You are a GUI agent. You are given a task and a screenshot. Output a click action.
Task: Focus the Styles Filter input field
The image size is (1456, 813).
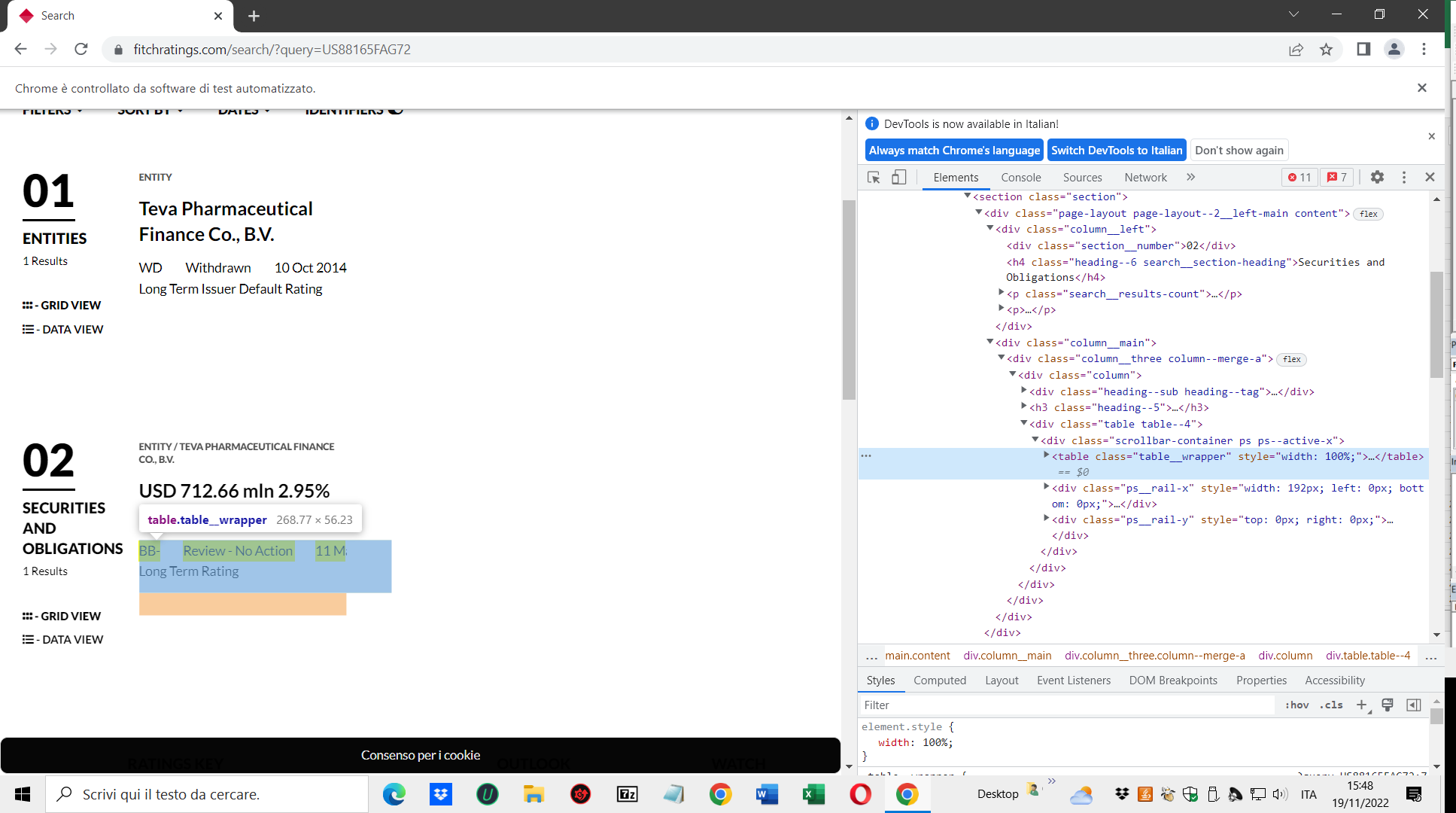(x=1068, y=705)
